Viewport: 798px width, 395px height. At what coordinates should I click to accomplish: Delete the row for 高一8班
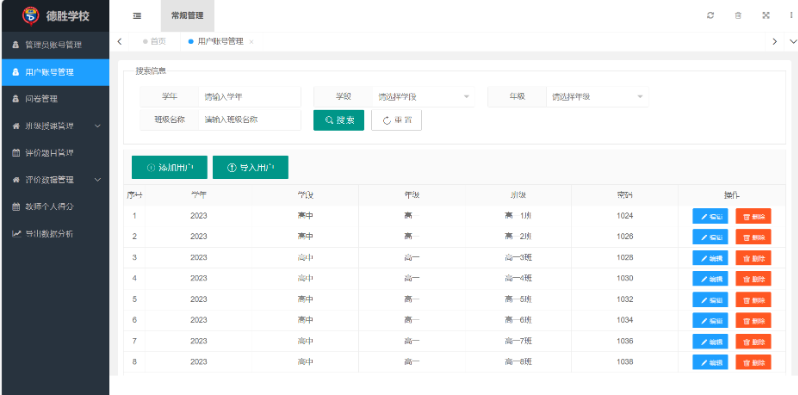tap(753, 362)
